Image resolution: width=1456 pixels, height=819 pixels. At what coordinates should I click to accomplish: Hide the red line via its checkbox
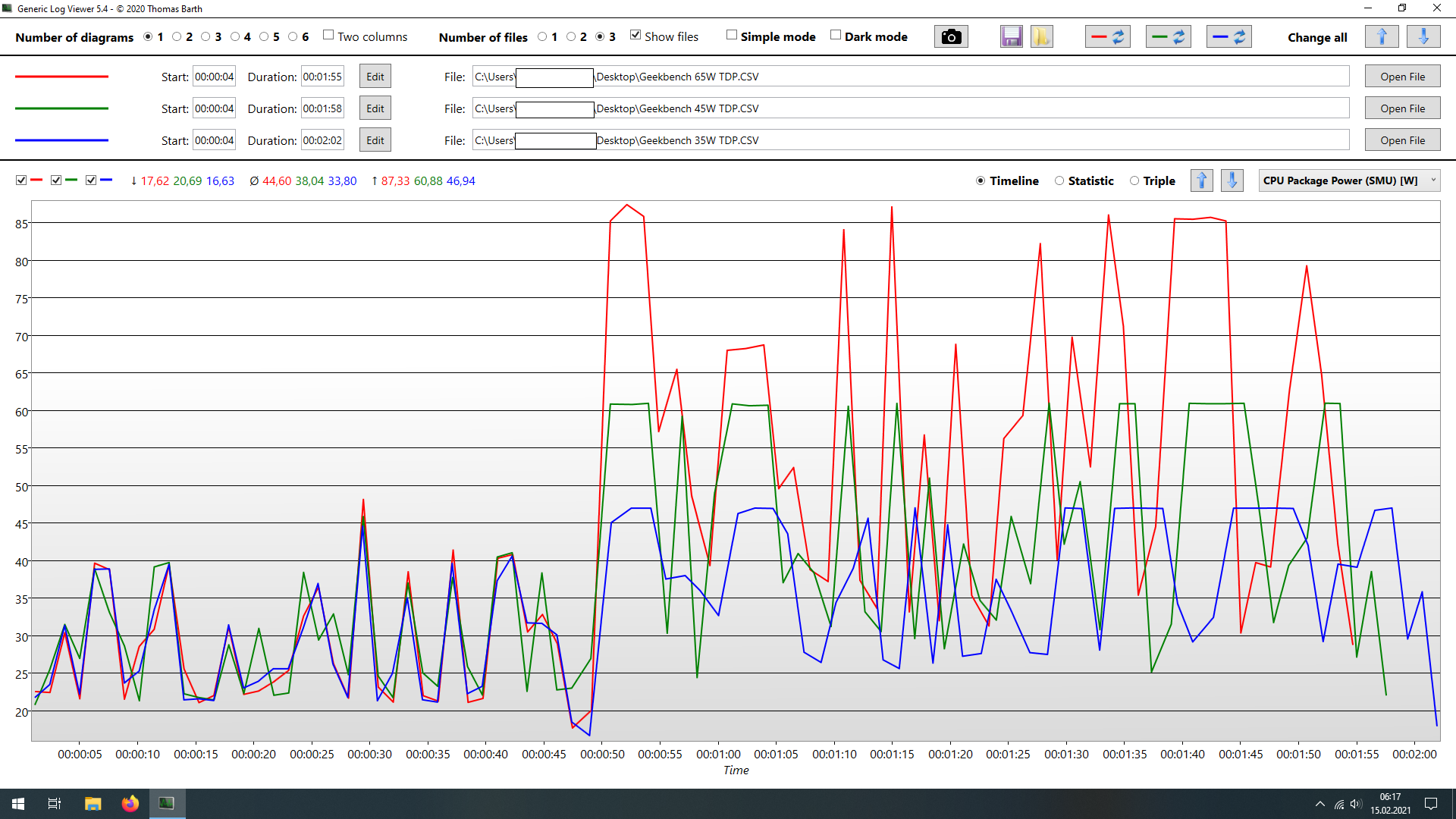[21, 180]
